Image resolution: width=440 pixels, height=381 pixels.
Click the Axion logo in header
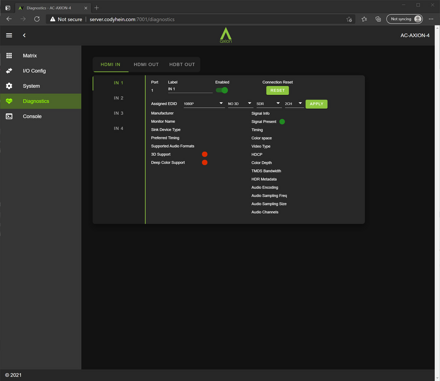click(226, 35)
